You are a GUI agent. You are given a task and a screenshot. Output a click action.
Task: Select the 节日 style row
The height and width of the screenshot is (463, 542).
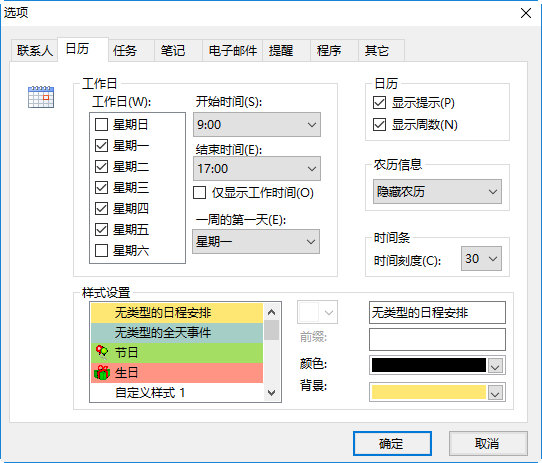177,353
